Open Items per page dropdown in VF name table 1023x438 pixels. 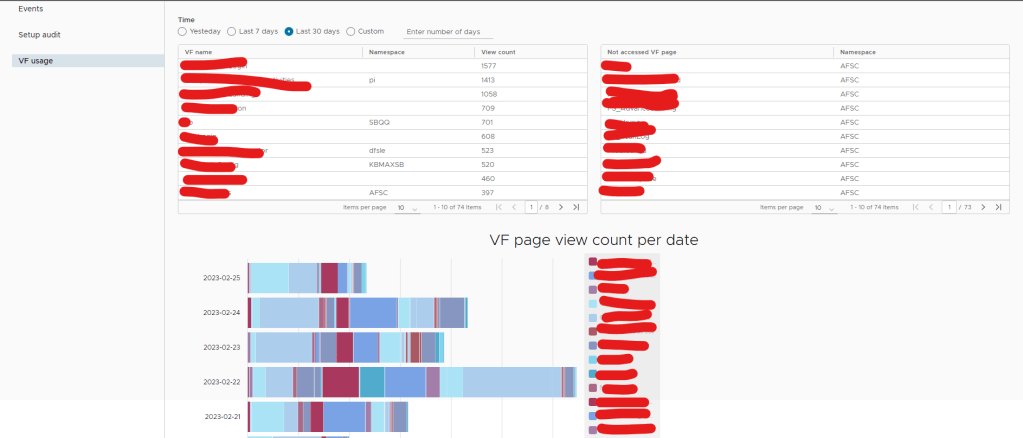[x=407, y=208]
